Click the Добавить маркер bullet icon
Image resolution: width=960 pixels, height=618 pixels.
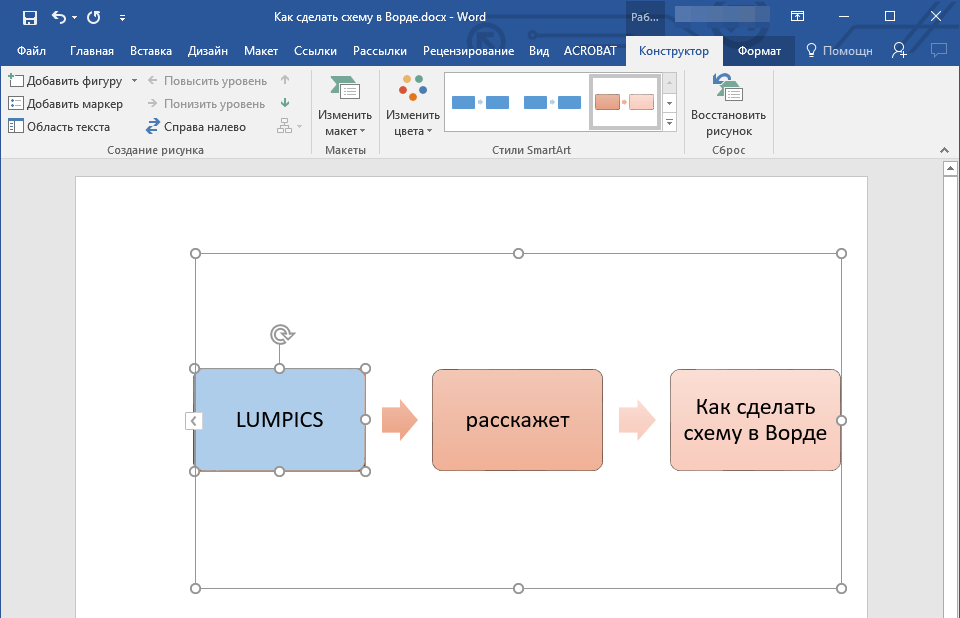pyautogui.click(x=16, y=104)
